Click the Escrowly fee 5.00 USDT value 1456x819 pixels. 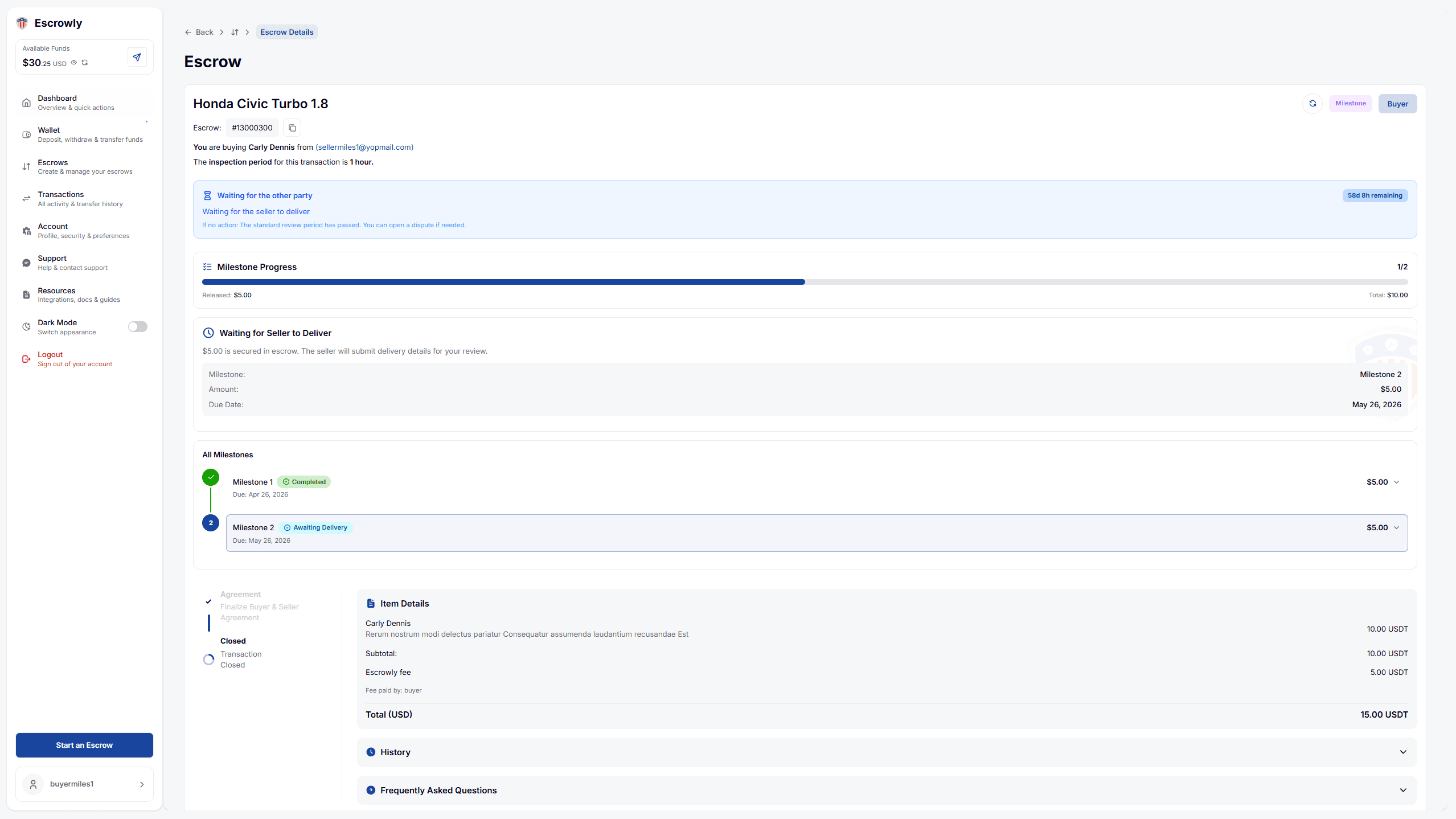(x=1389, y=673)
